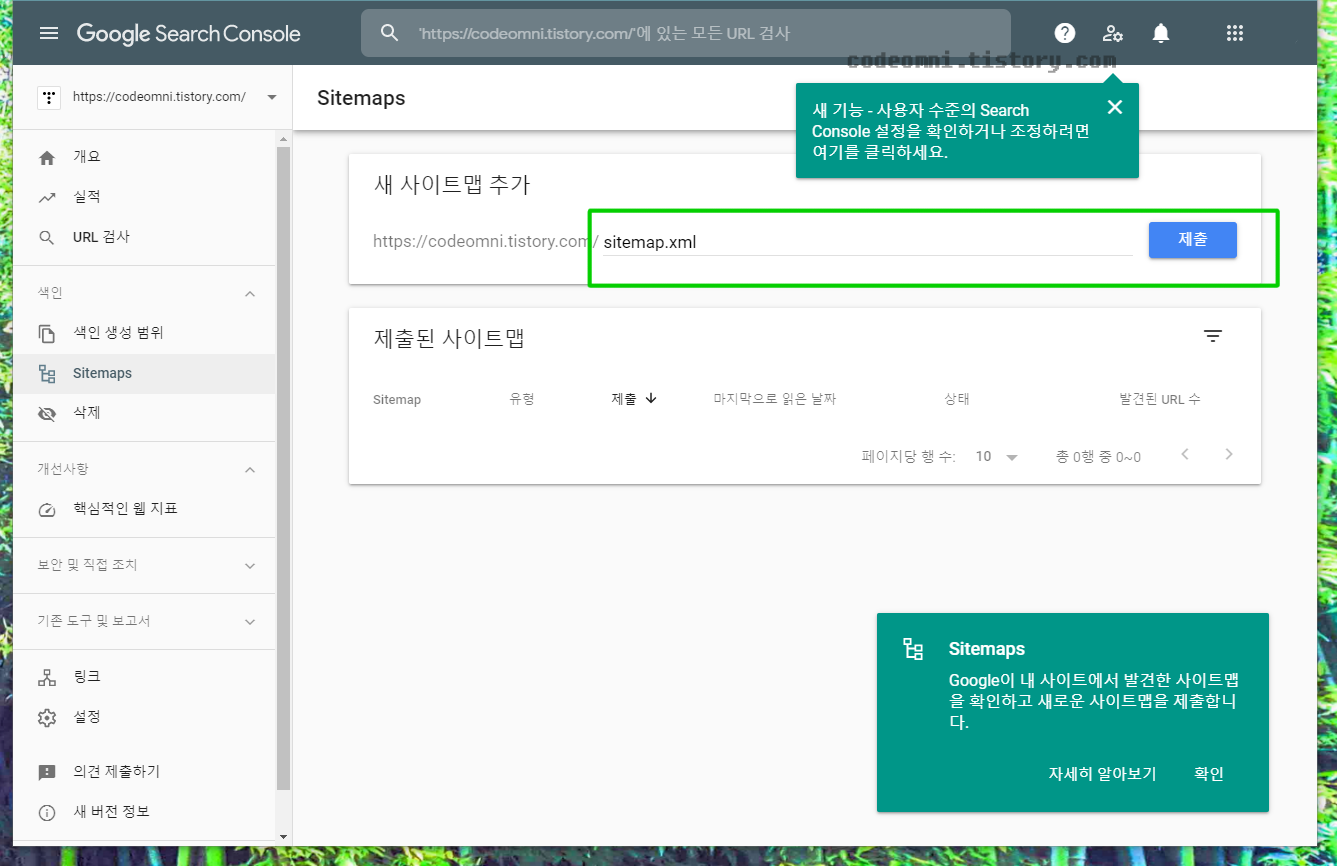Click the sitemap tree icon in sidebar
Image resolution: width=1337 pixels, height=866 pixels.
(47, 373)
